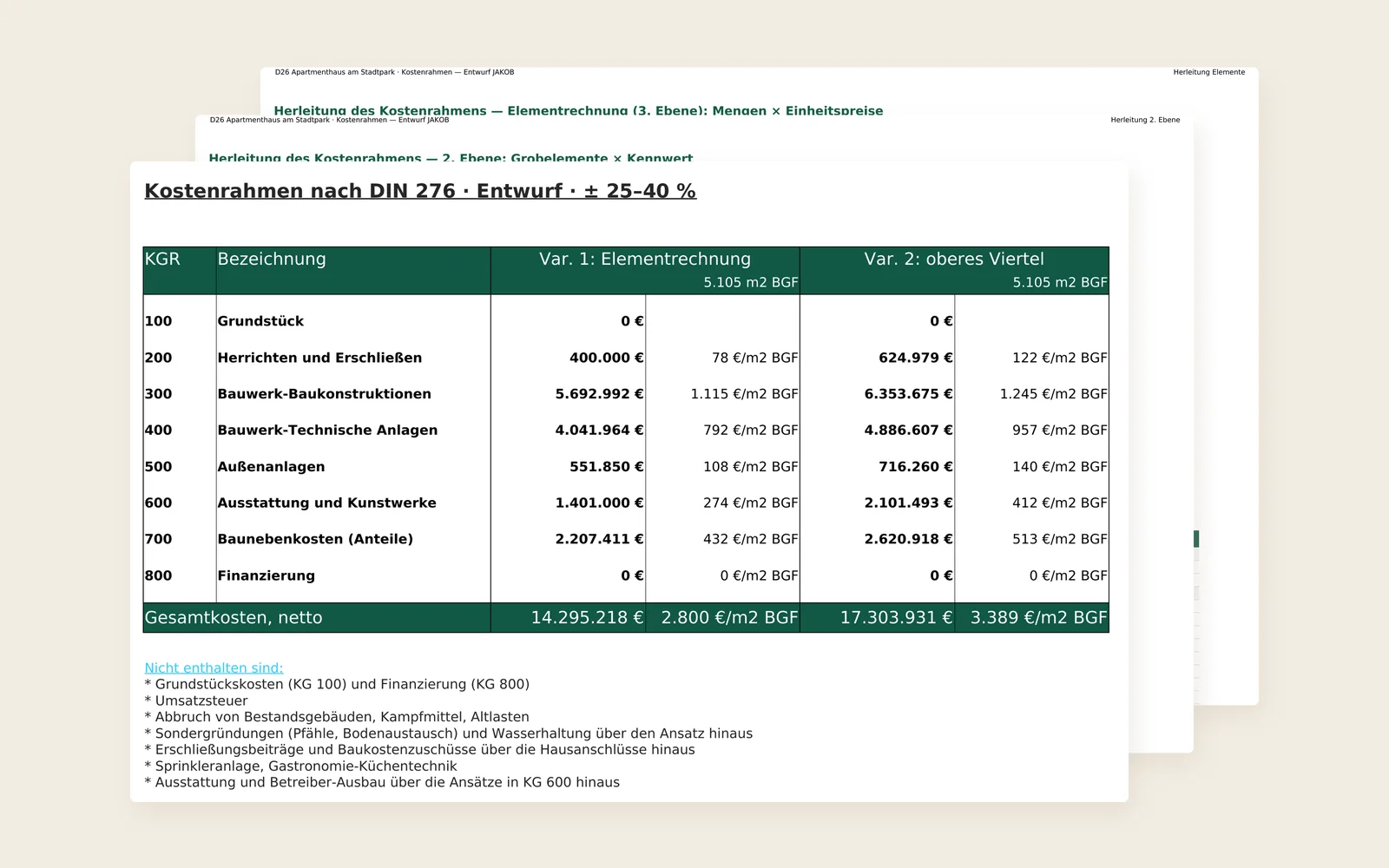Screen dimensions: 1389x868
Task: Click KGR number '700'
Action: pyautogui.click(x=158, y=539)
